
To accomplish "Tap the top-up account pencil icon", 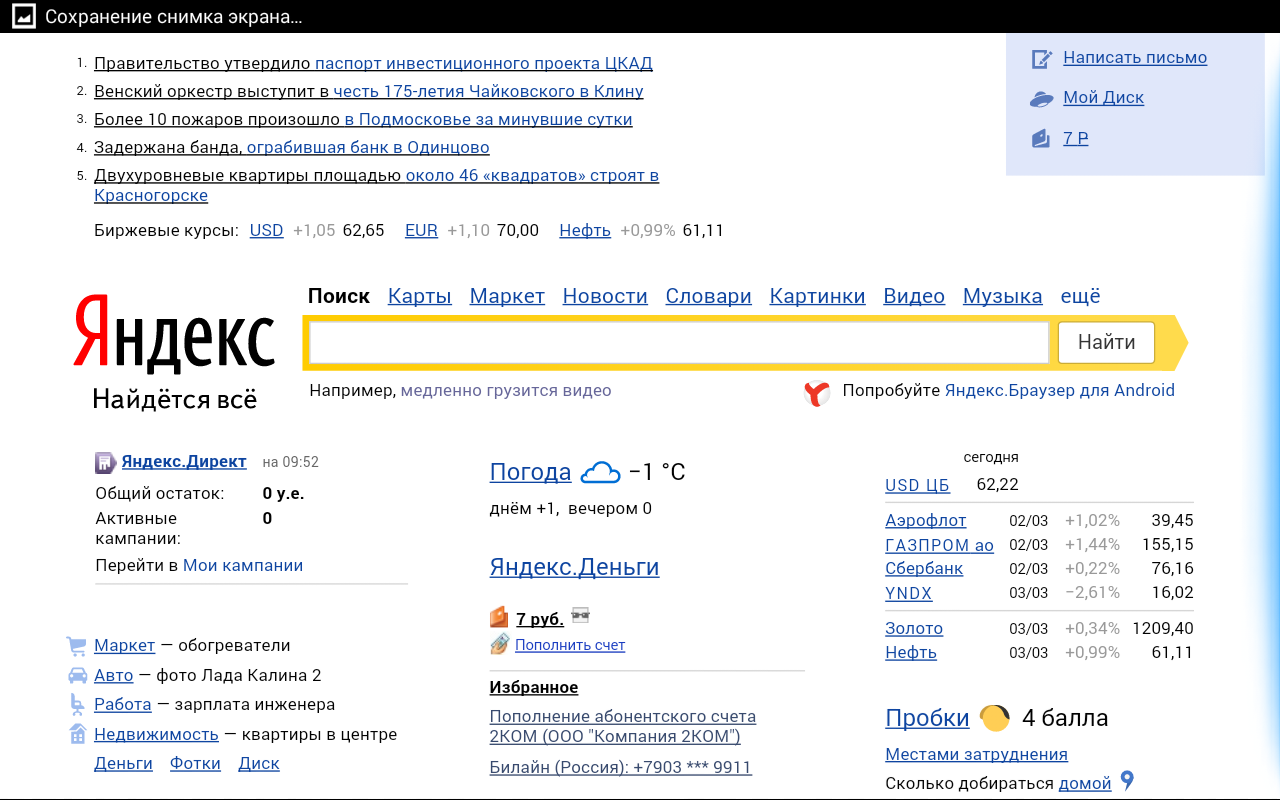I will click(x=500, y=644).
